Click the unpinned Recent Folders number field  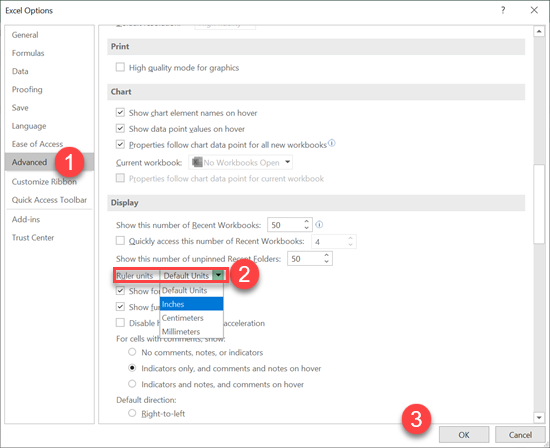[x=306, y=259]
